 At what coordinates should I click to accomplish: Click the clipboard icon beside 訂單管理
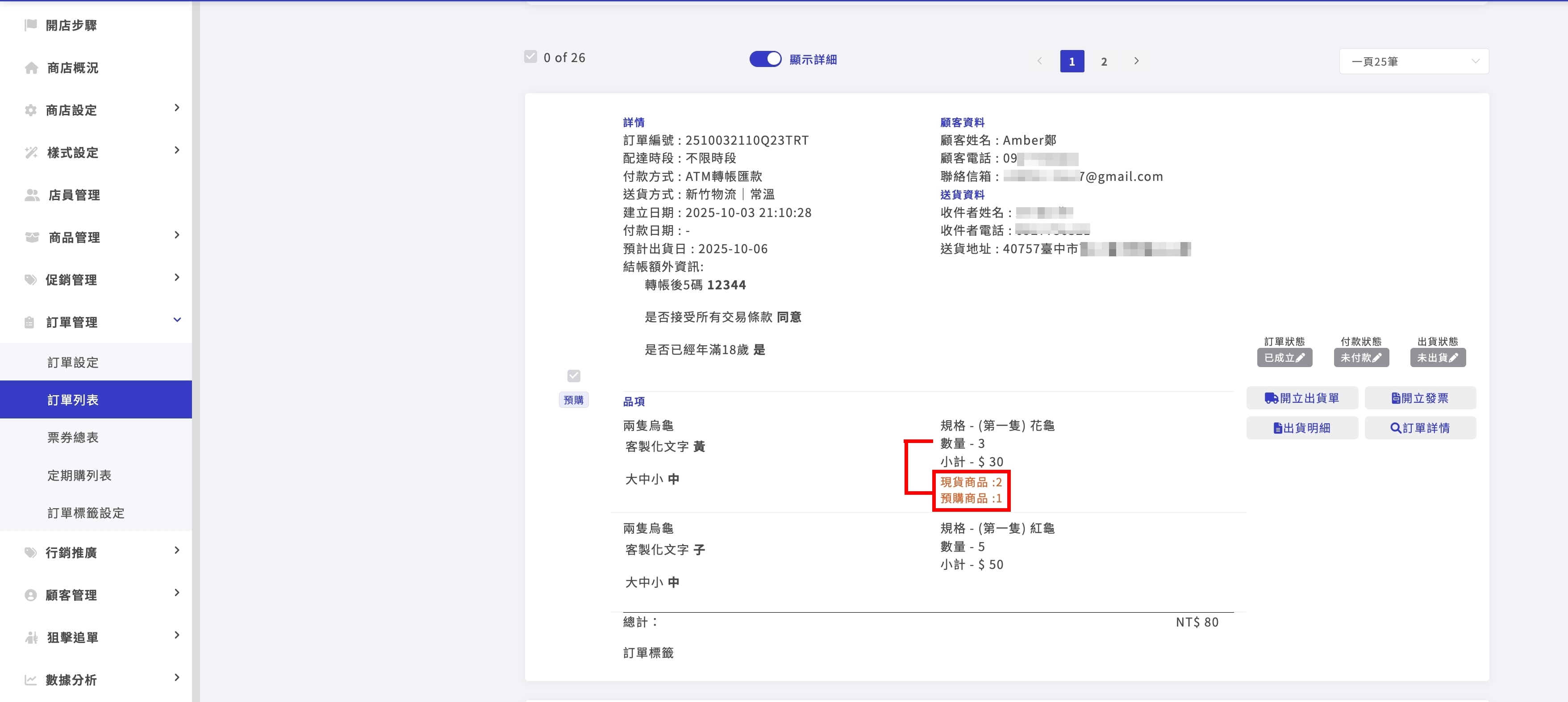click(29, 322)
